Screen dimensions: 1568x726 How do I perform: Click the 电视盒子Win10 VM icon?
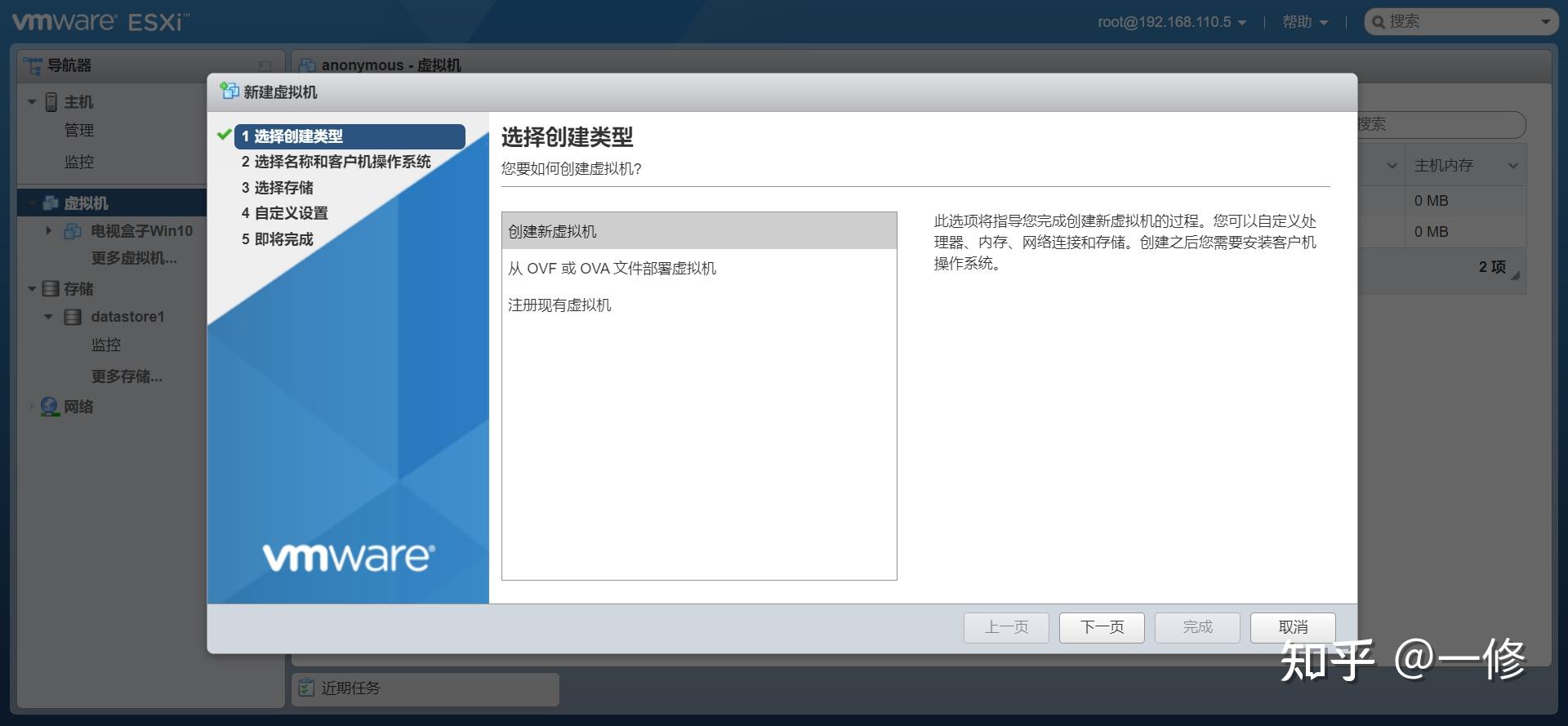(73, 231)
